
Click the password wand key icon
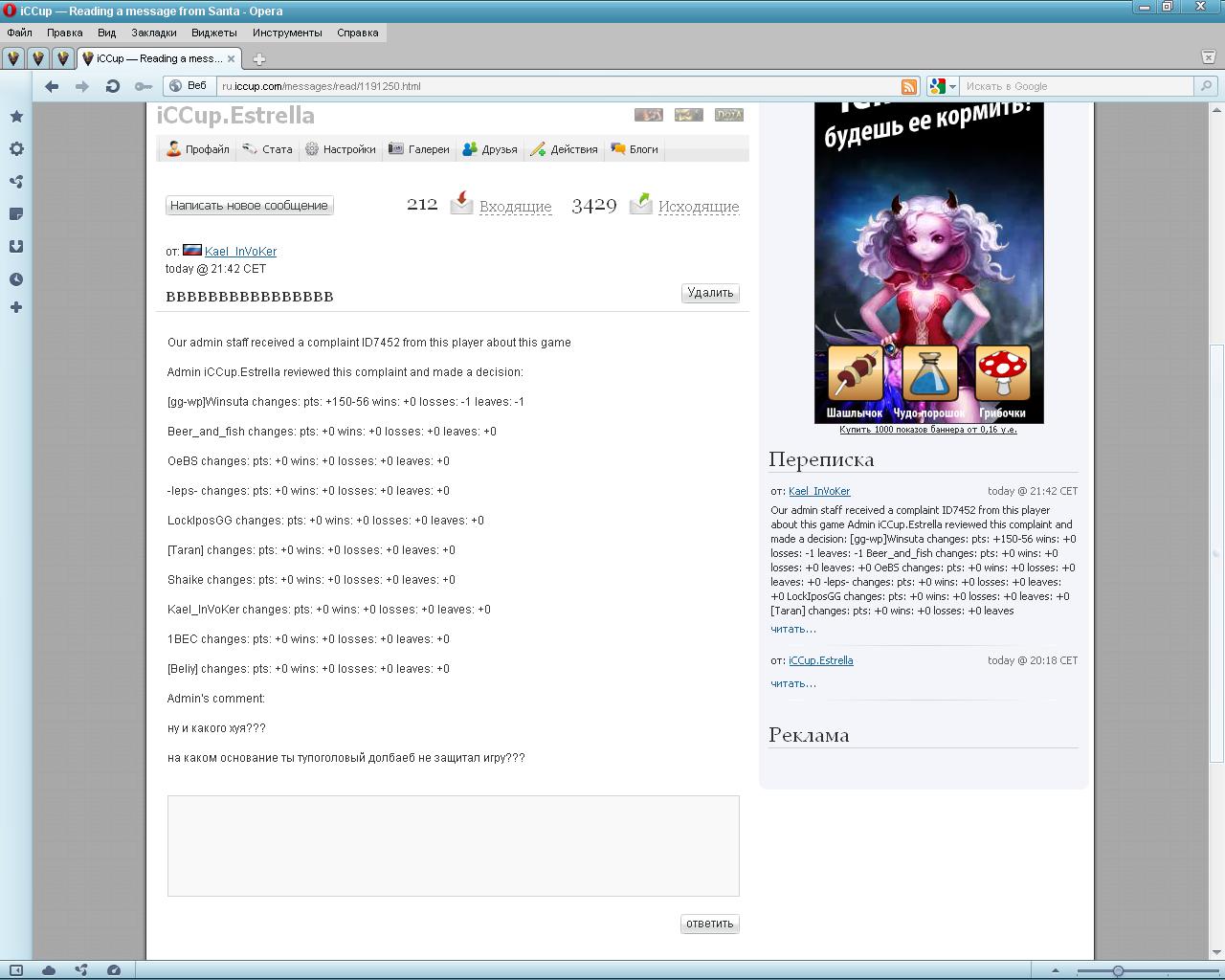(x=143, y=86)
